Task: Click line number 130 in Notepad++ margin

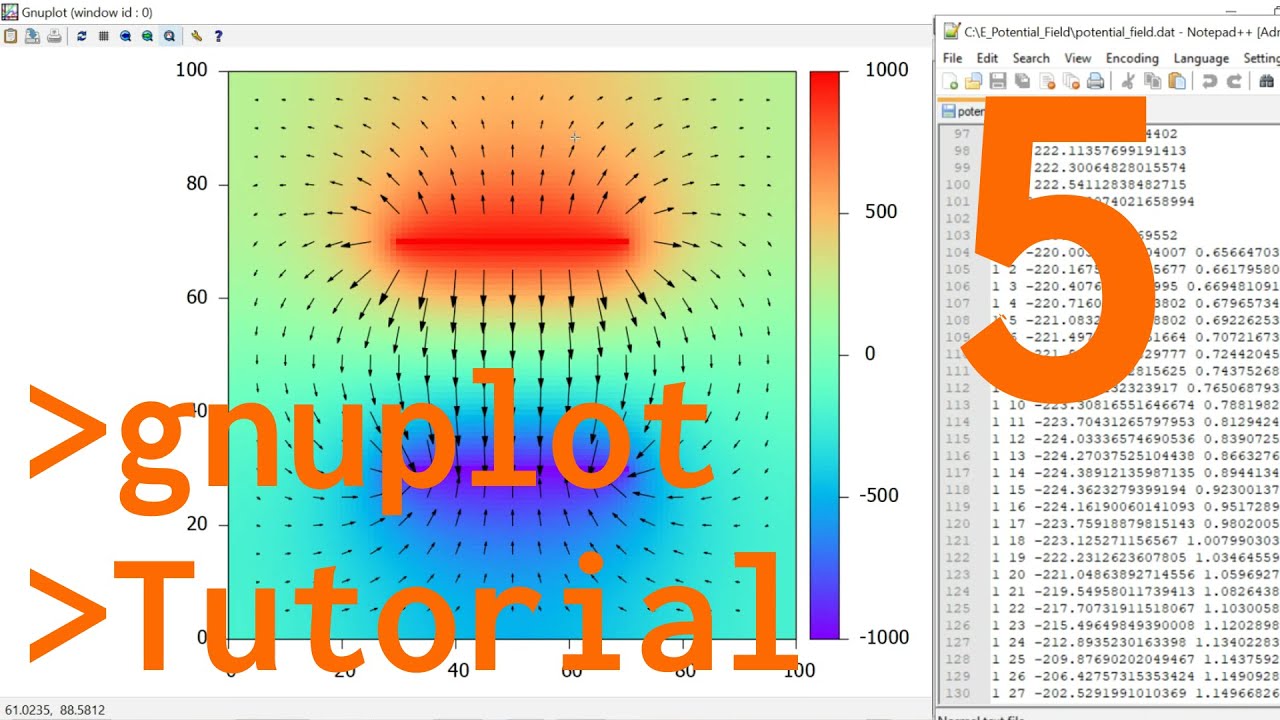Action: click(x=958, y=694)
